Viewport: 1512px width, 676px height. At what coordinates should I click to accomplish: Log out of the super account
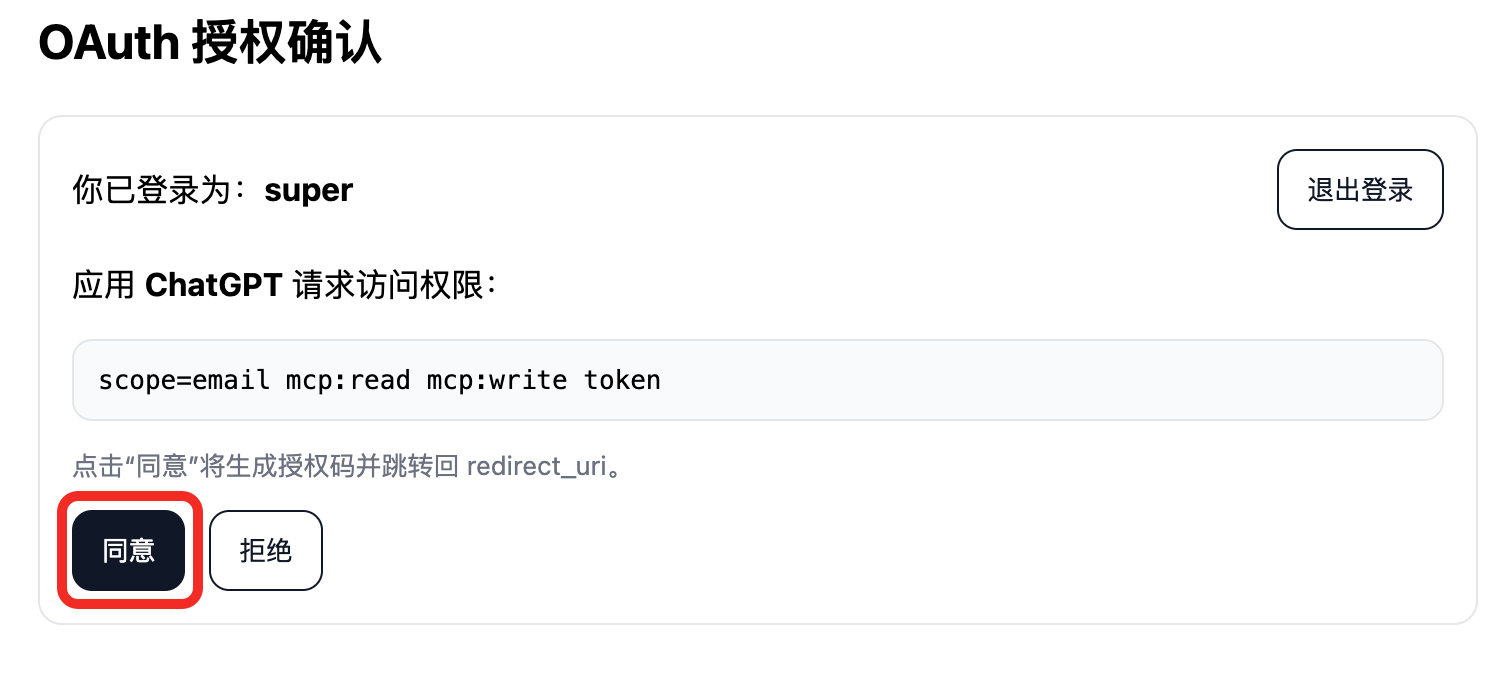click(x=1359, y=189)
